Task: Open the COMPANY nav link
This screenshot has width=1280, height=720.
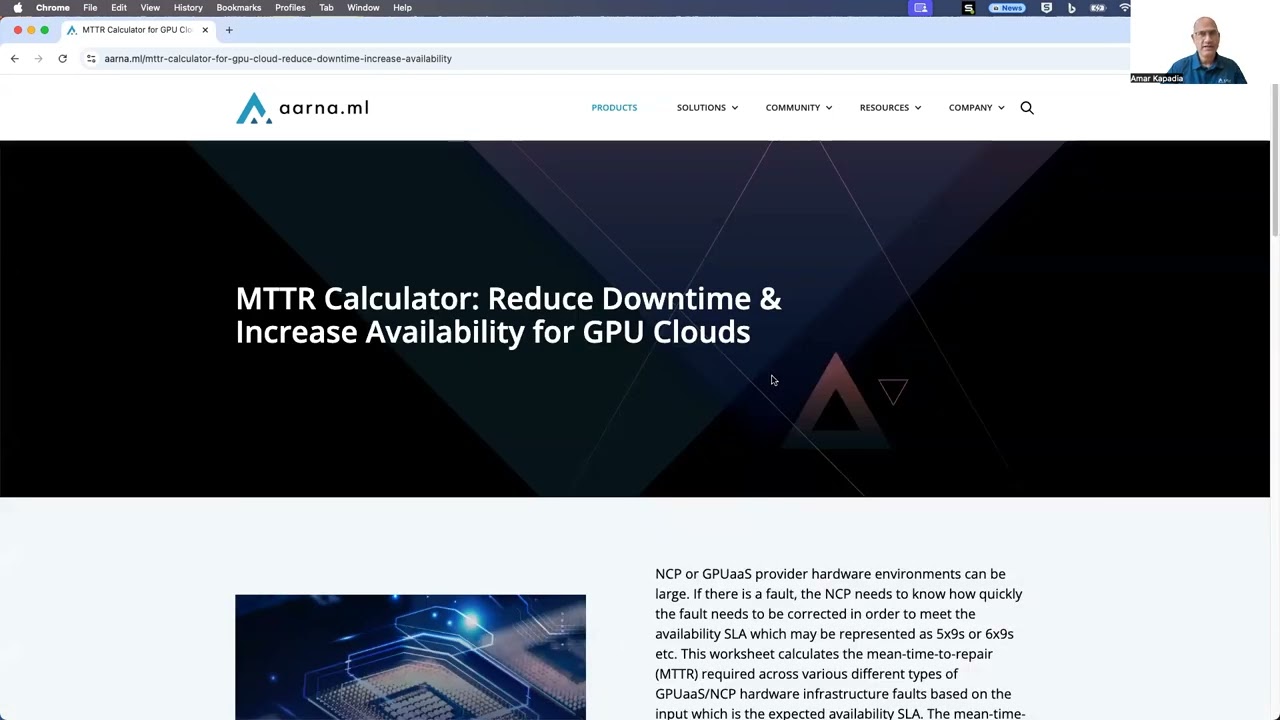Action: pos(970,107)
